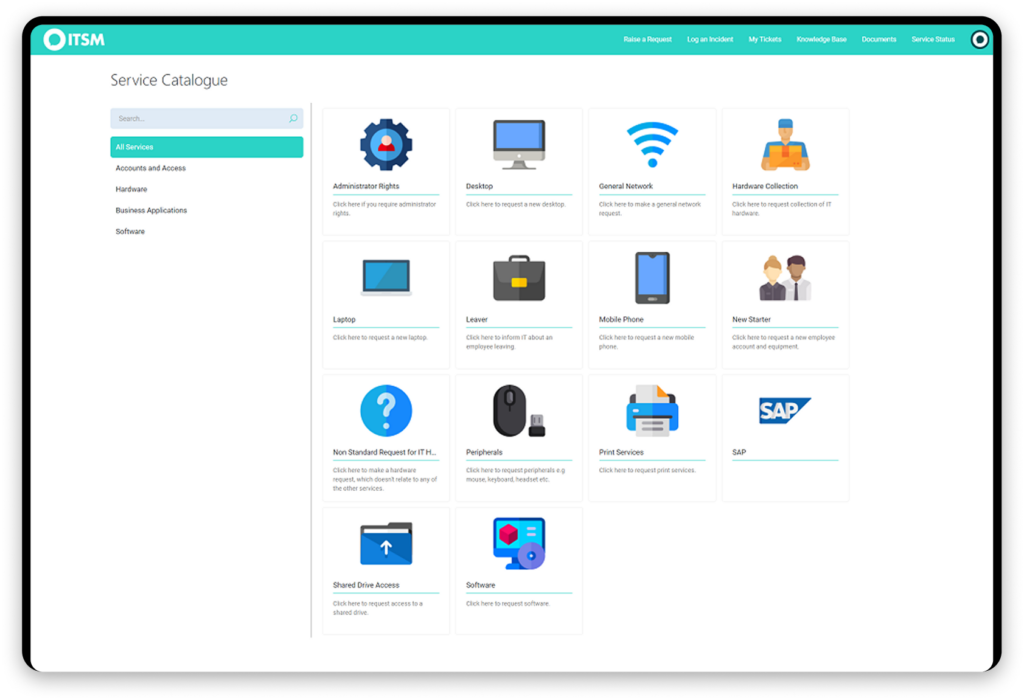Open the Knowledge Base menu
The width and height of the screenshot is (1024, 700).
point(821,39)
